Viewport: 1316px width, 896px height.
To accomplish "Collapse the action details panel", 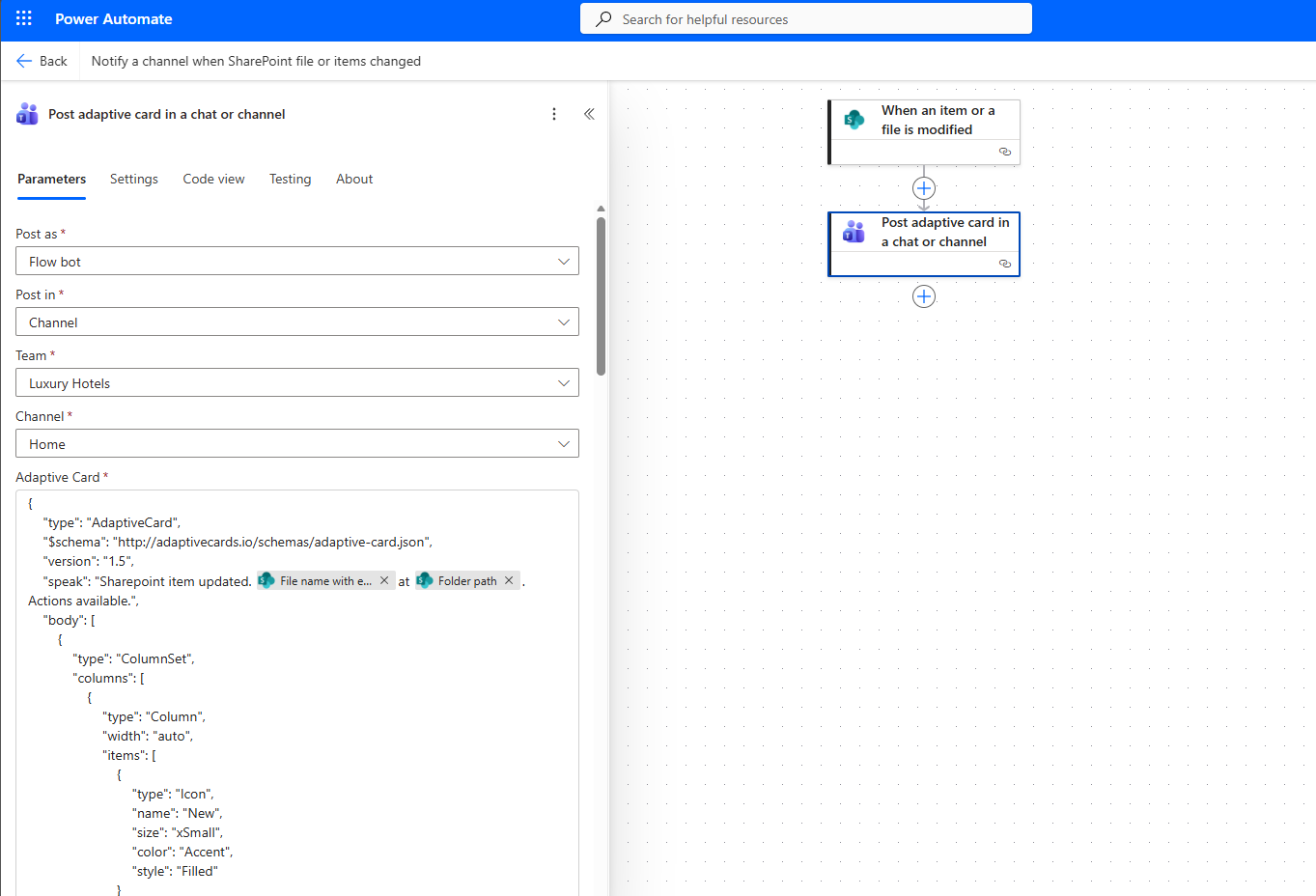I will click(x=589, y=114).
